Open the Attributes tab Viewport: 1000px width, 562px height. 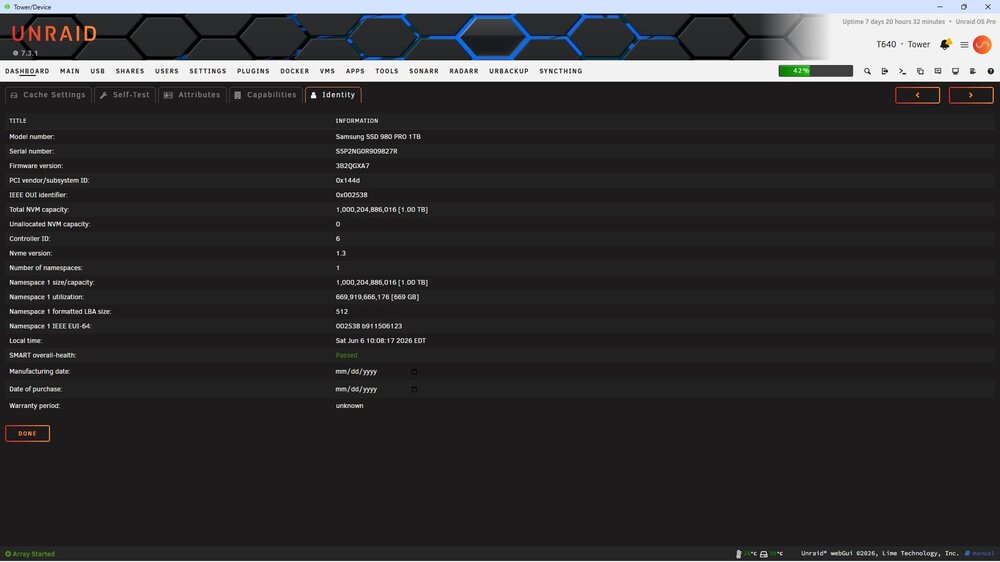pos(192,95)
